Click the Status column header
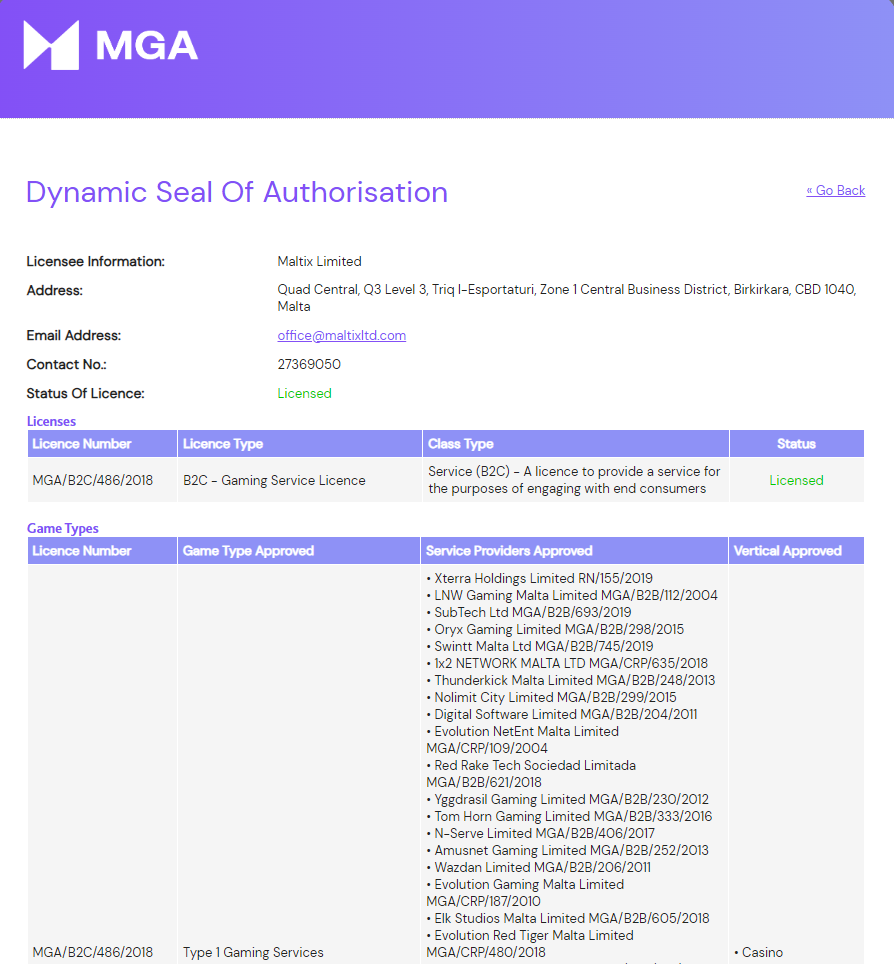Screen dimensions: 894x964 tap(796, 444)
